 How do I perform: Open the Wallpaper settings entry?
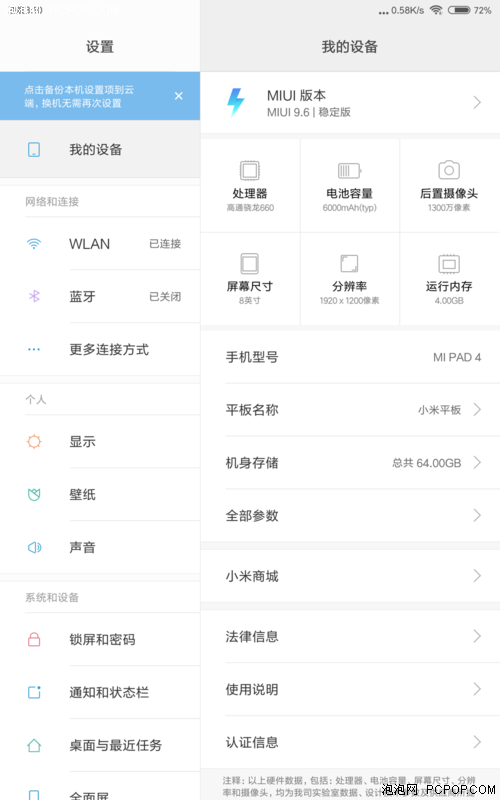pos(100,494)
